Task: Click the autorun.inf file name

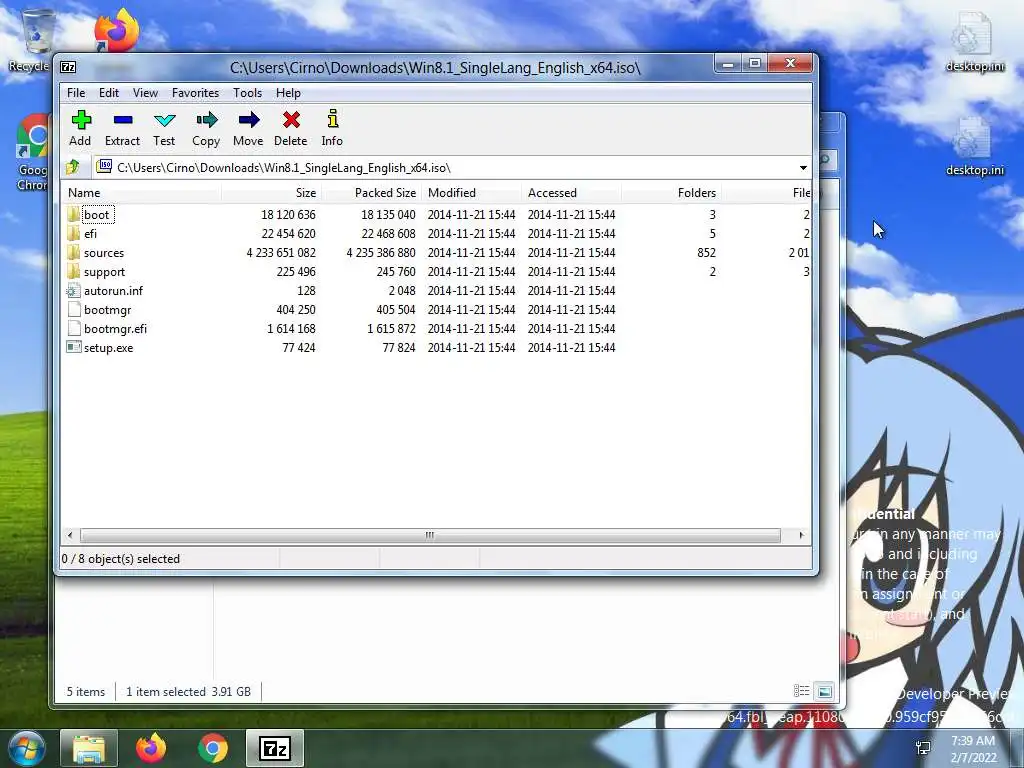Action: pyautogui.click(x=113, y=291)
